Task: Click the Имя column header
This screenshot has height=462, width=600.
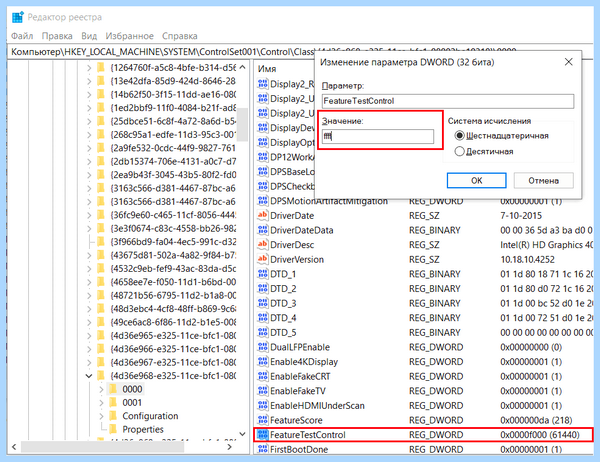Action: (x=267, y=69)
